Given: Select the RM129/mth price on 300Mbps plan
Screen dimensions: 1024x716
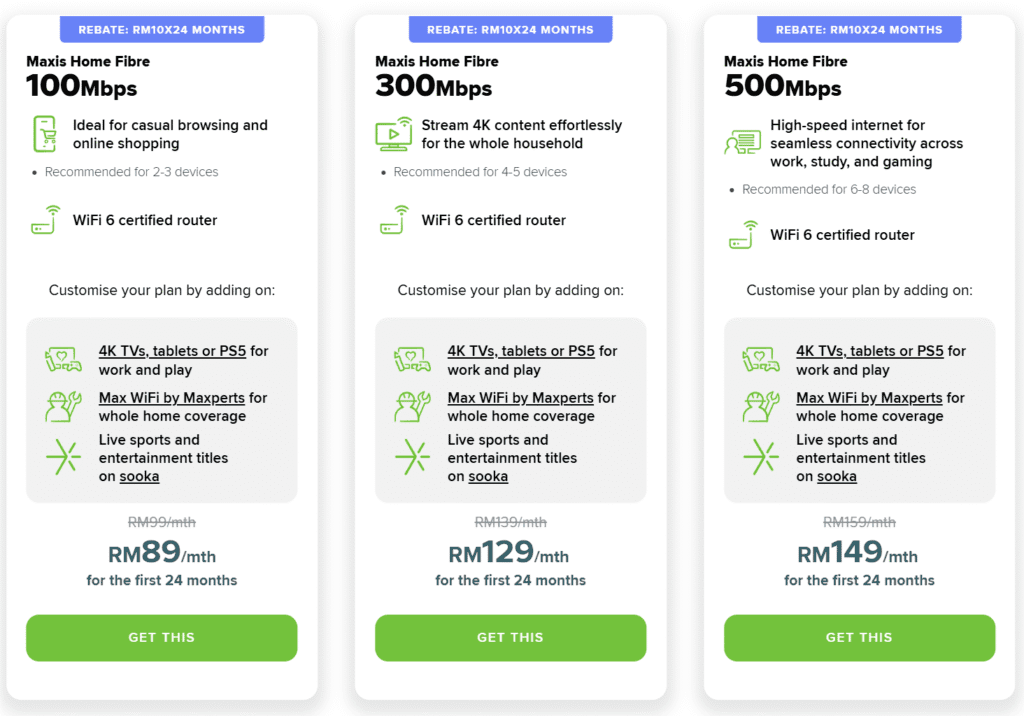Looking at the screenshot, I should [510, 551].
